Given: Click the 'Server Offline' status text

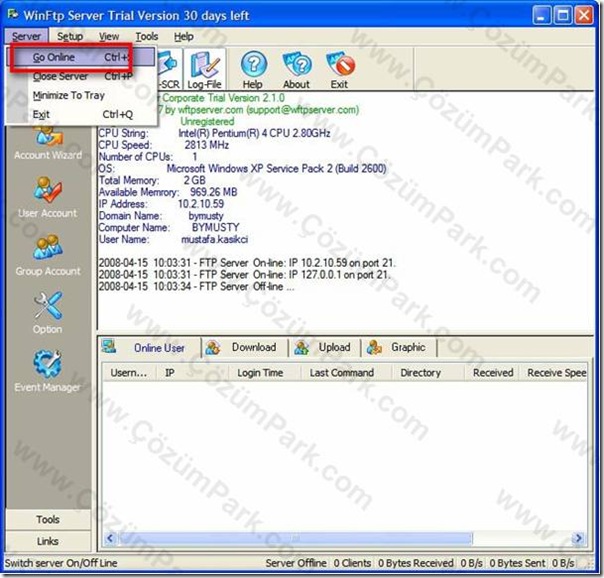Looking at the screenshot, I should click(296, 563).
